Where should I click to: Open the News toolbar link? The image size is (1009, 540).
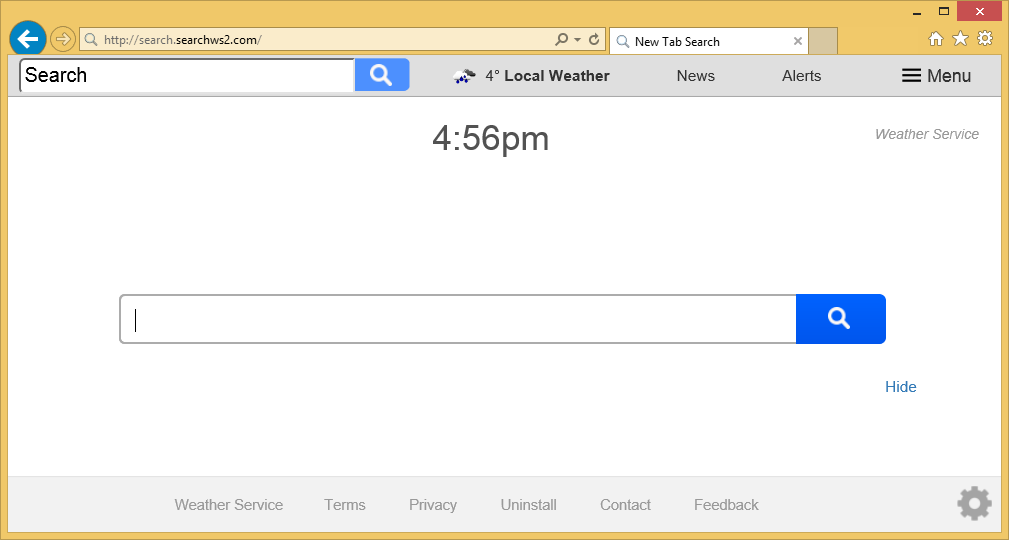point(695,76)
